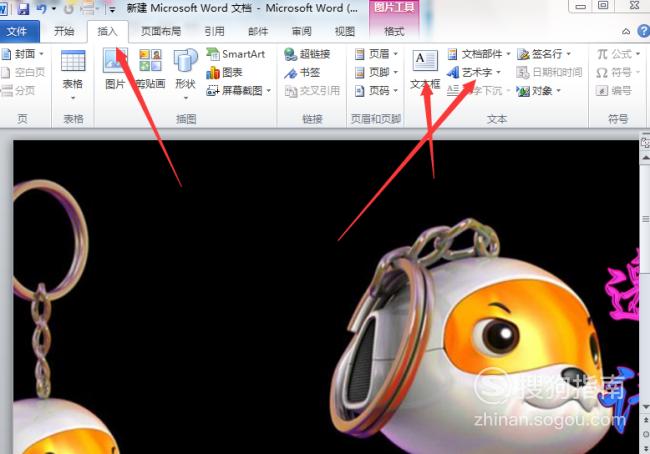Insert a 文本框 text box

click(425, 70)
